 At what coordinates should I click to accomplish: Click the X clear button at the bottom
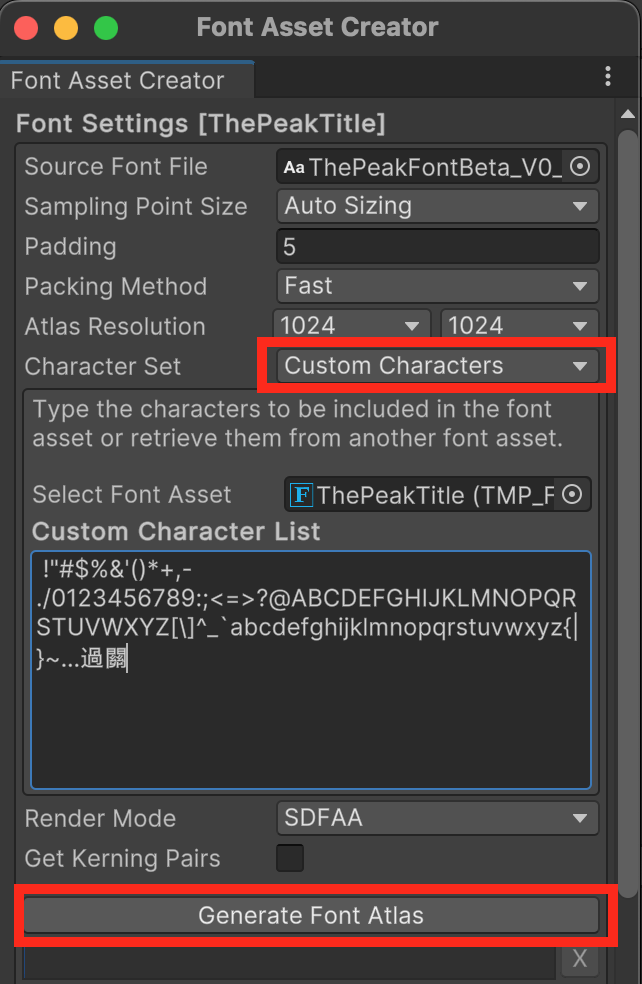coord(580,958)
